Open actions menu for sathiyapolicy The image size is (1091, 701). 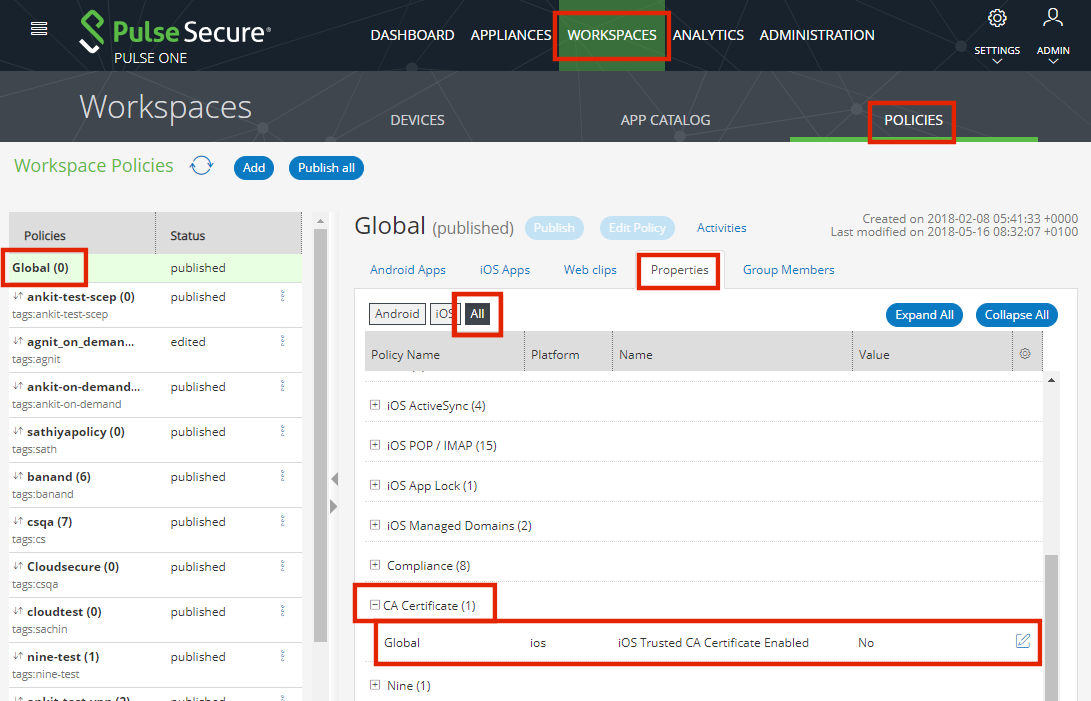pos(282,431)
